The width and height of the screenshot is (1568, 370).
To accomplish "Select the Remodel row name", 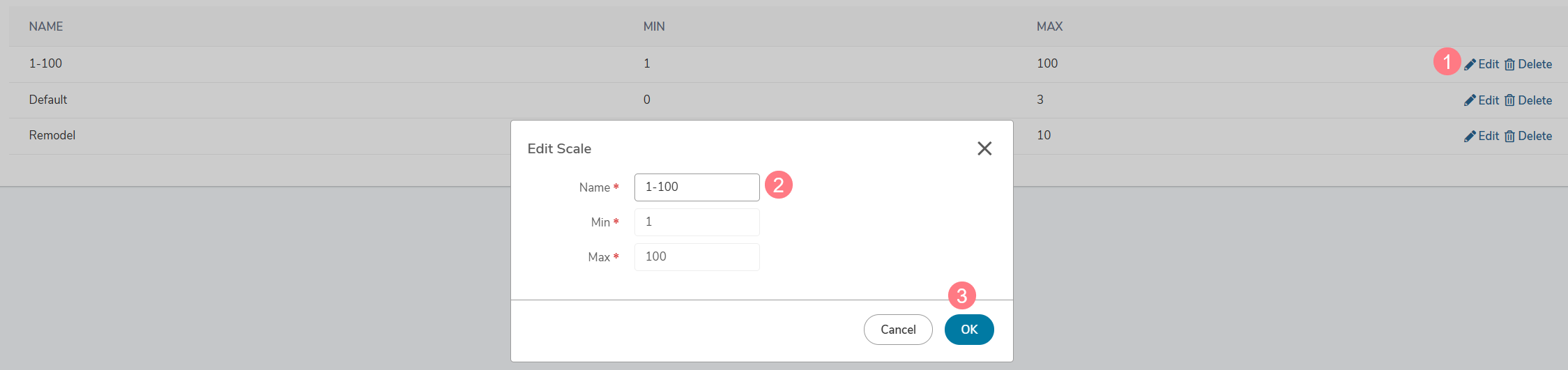I will tap(52, 135).
